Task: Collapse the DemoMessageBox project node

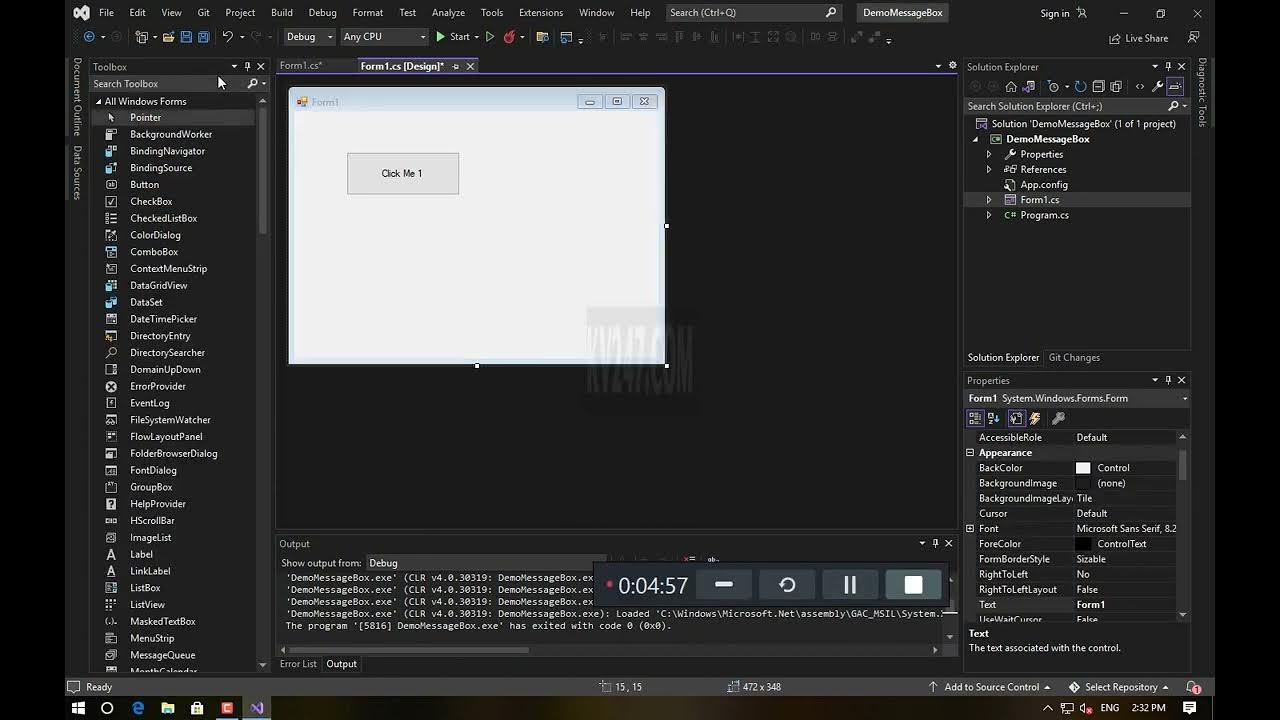Action: (x=976, y=139)
